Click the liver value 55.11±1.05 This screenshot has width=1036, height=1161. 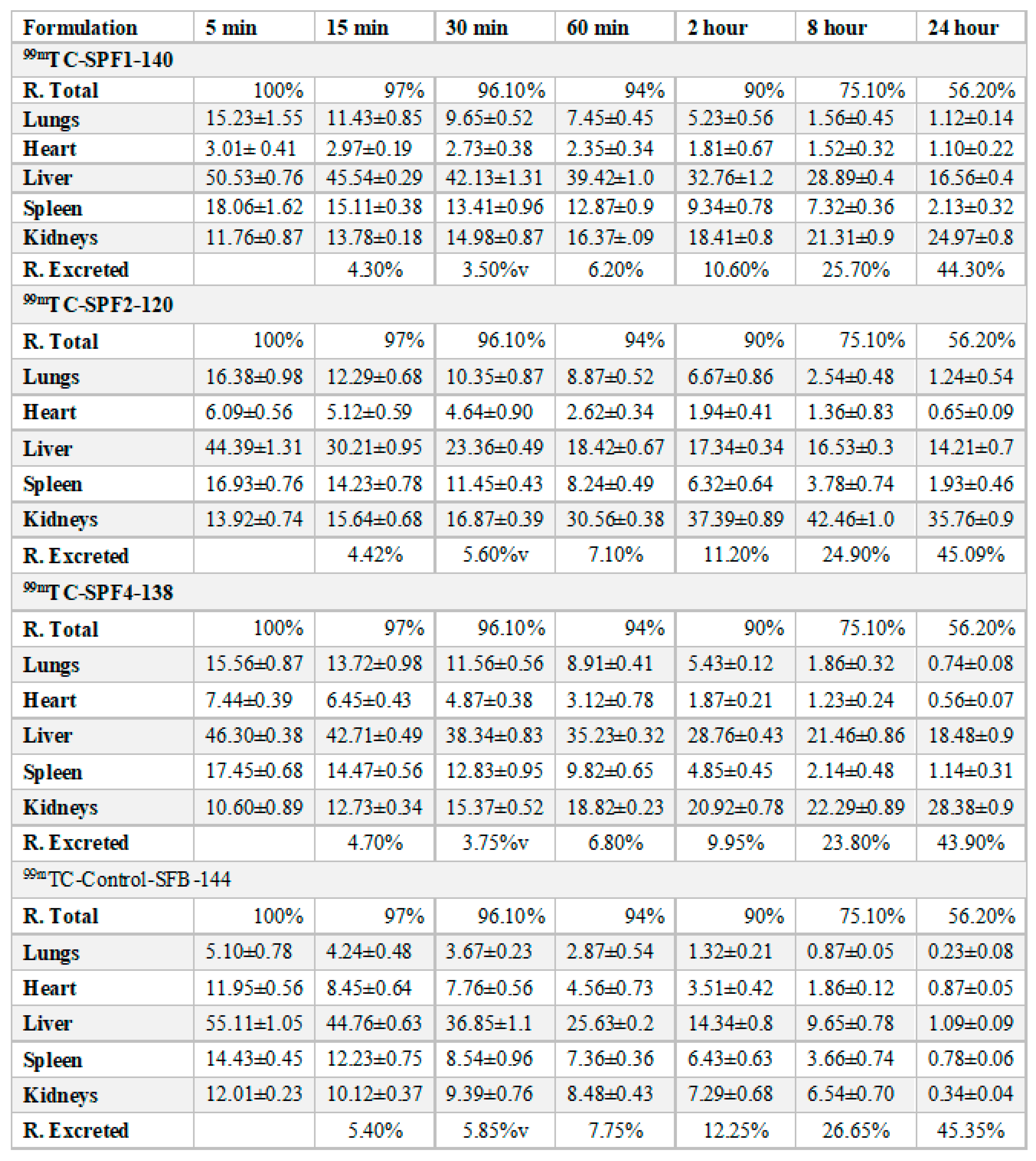[x=254, y=1023]
